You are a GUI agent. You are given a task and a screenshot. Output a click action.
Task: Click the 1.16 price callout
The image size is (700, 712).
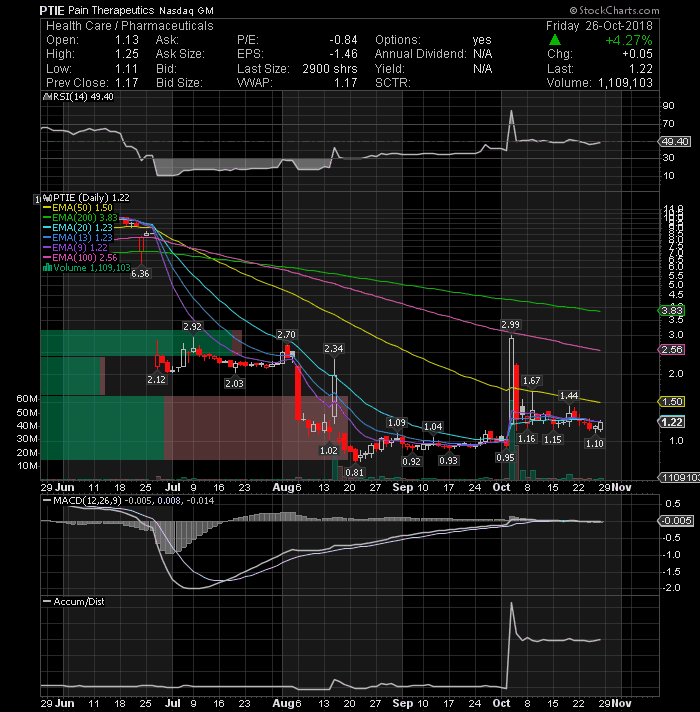pos(527,439)
